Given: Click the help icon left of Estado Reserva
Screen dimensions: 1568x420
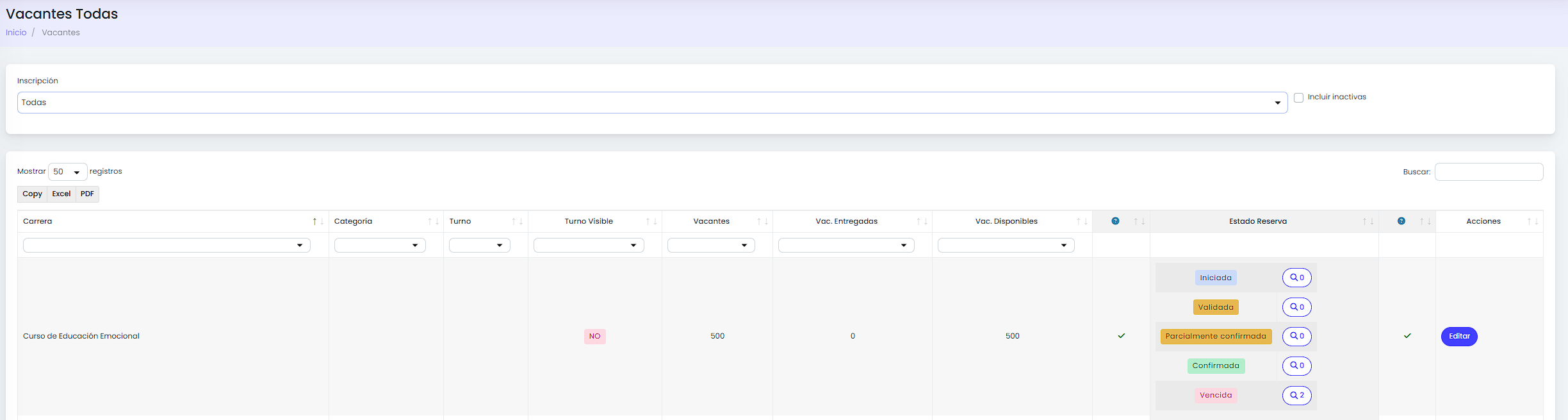Looking at the screenshot, I should click(1115, 221).
